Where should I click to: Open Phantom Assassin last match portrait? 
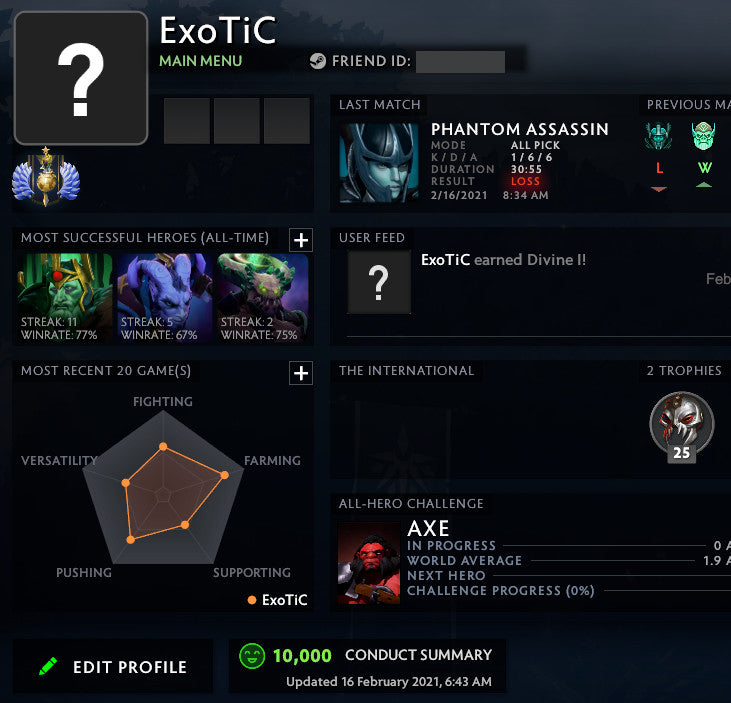379,163
